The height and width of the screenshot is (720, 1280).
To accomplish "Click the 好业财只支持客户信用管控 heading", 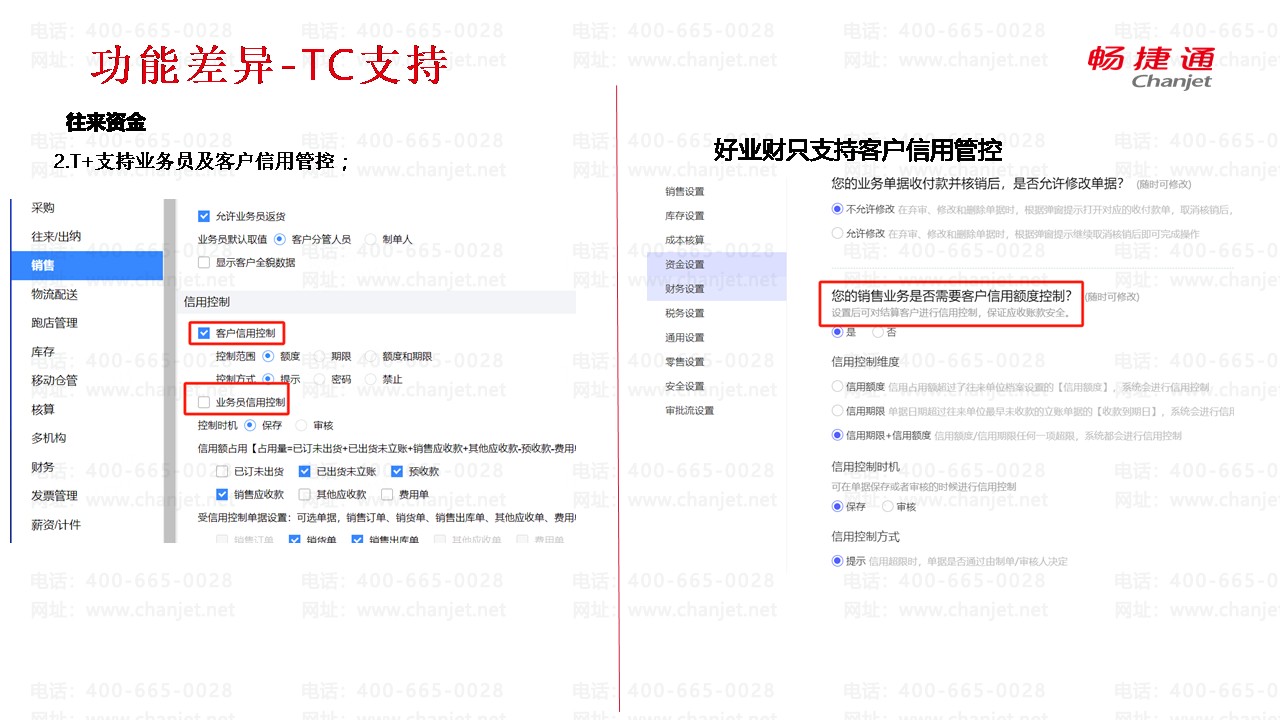I will pyautogui.click(x=857, y=151).
